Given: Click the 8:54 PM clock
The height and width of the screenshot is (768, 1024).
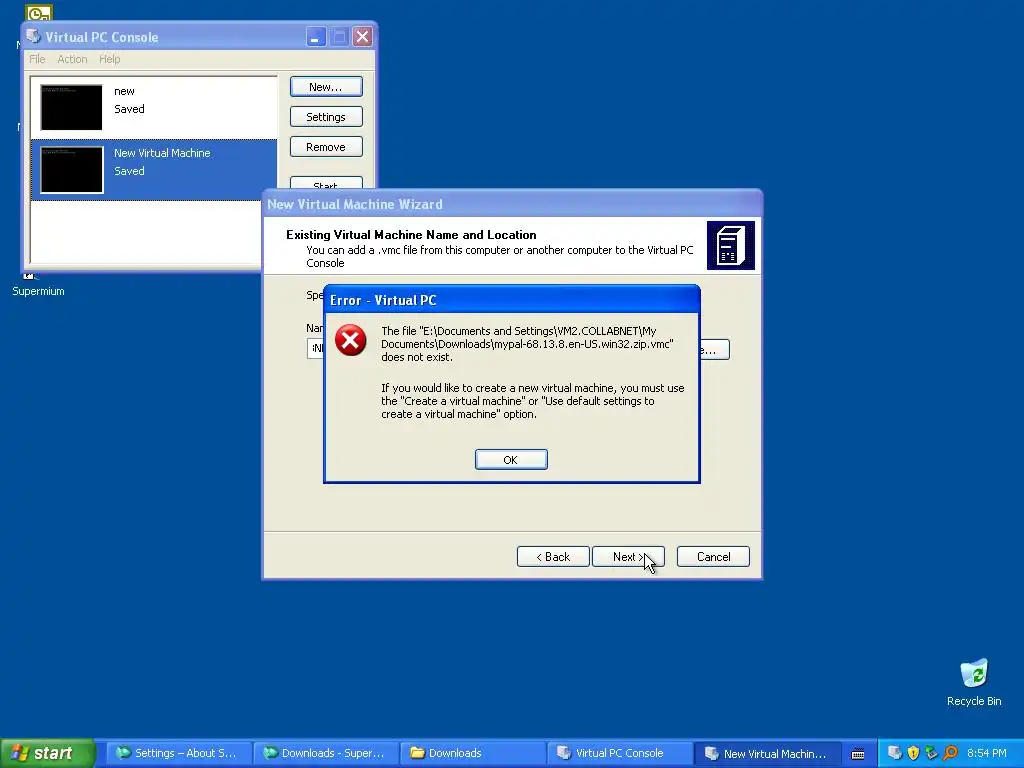Looking at the screenshot, I should [x=987, y=753].
